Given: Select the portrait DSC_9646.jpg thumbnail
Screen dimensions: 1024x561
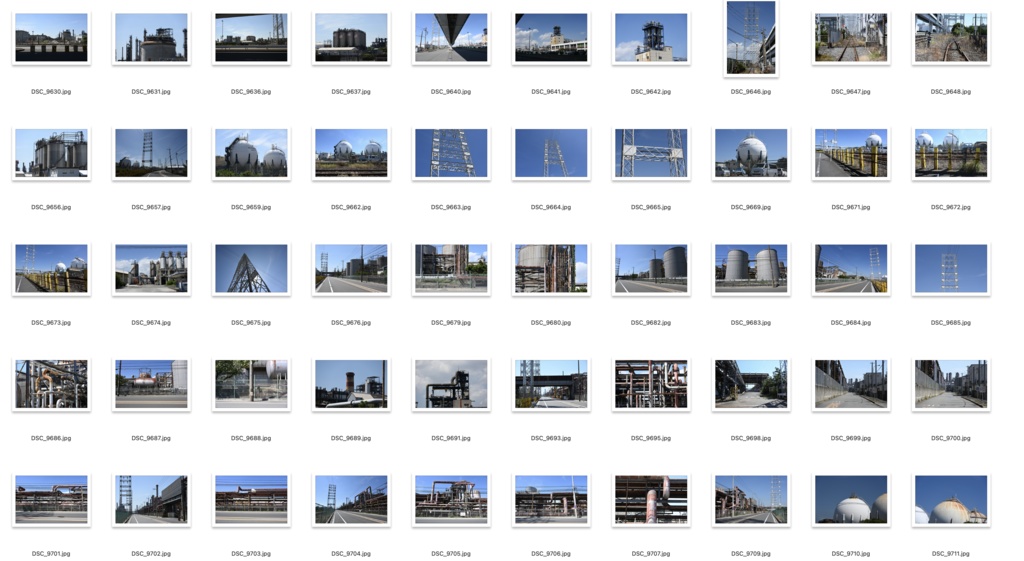Looking at the screenshot, I should point(751,38).
